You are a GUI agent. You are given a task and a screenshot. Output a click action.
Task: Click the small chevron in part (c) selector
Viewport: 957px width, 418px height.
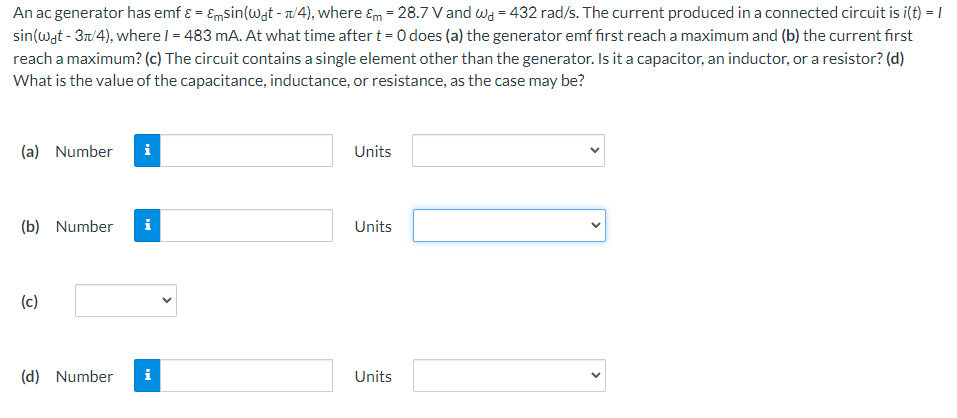pos(165,301)
